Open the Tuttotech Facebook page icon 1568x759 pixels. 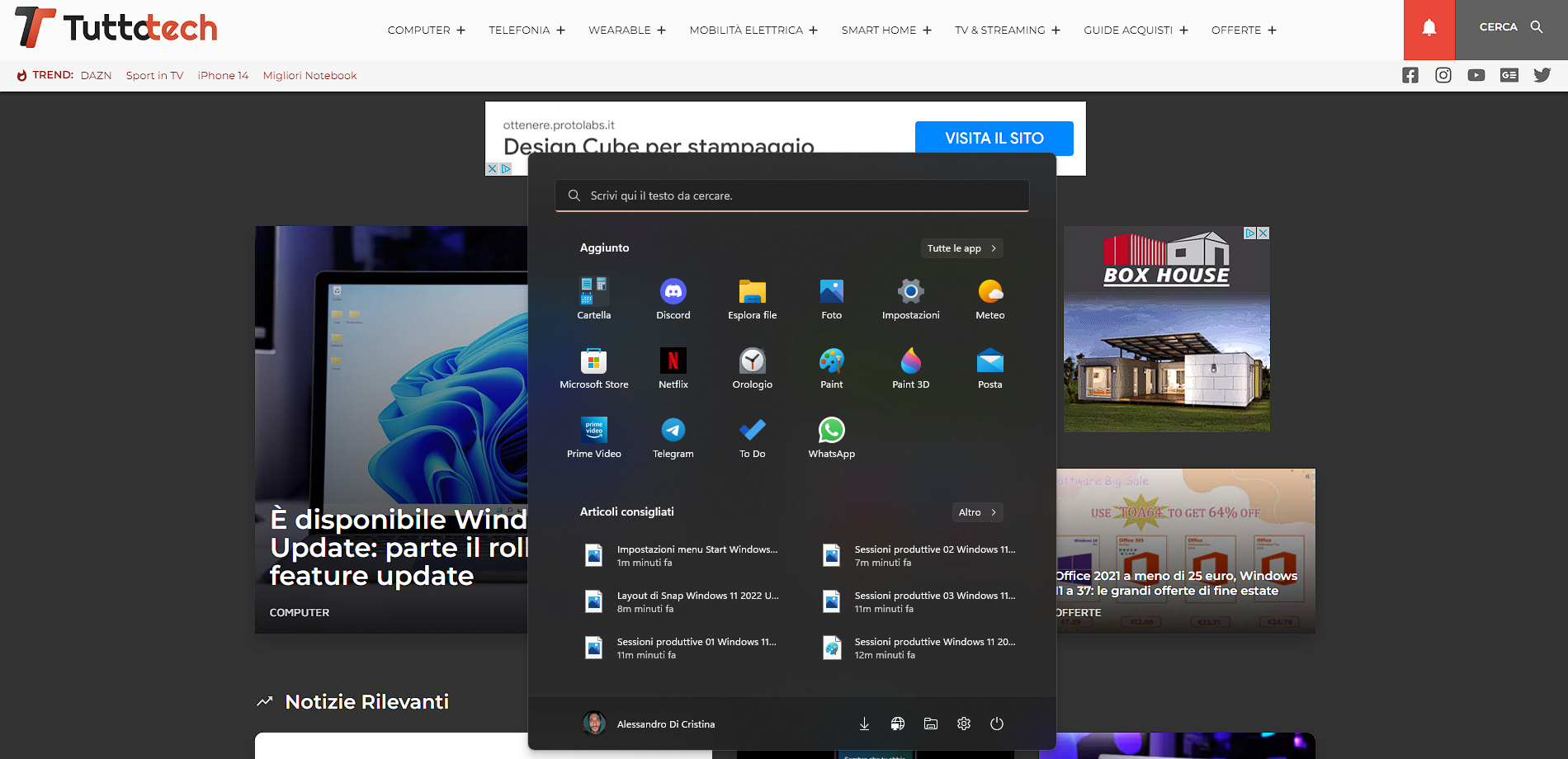1410,75
